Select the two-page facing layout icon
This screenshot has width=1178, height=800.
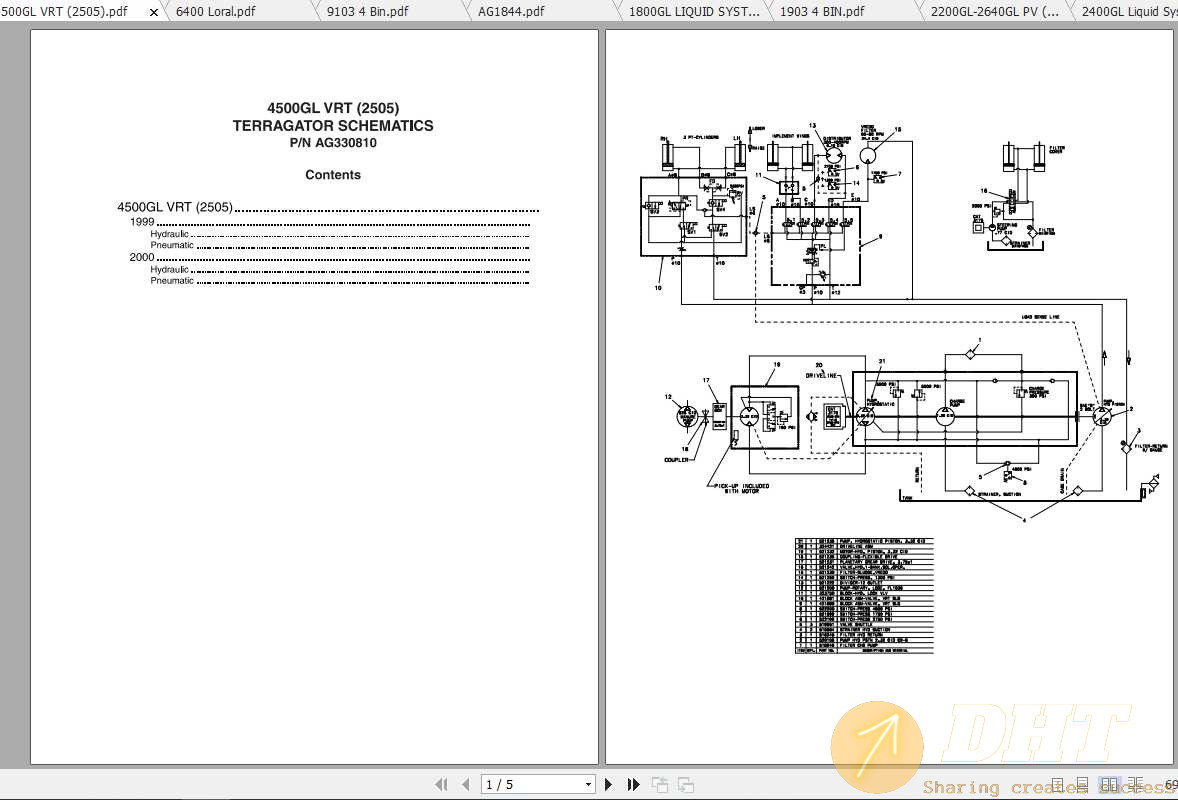1110,785
